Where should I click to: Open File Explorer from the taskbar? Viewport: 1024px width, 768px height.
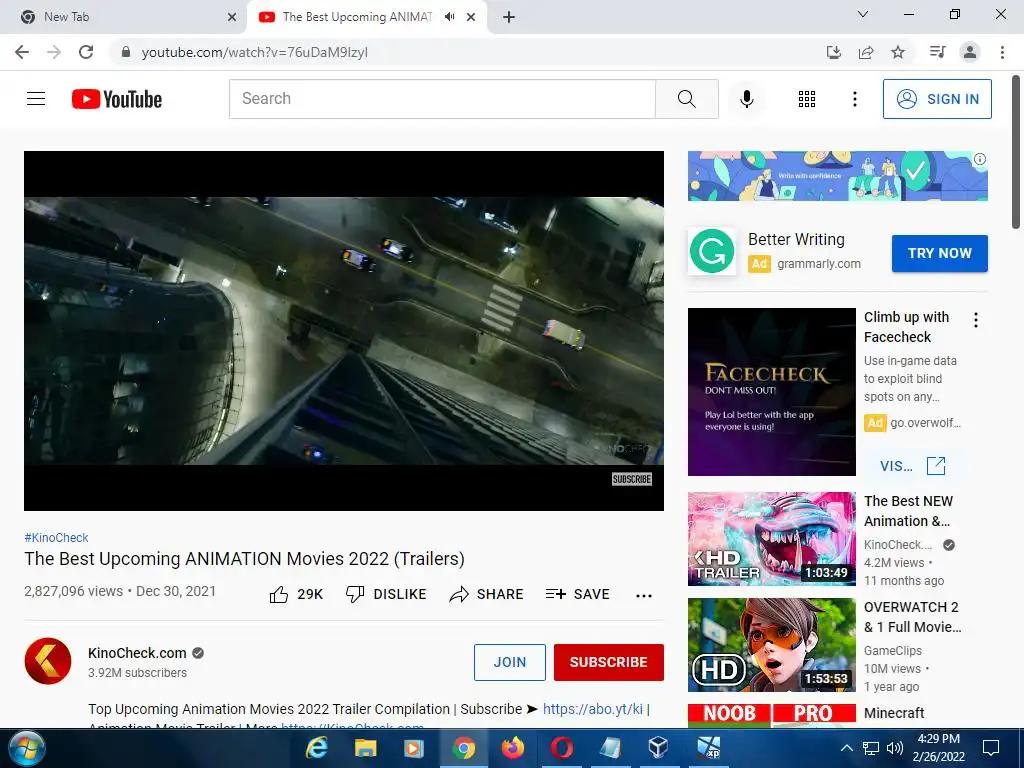(x=366, y=748)
